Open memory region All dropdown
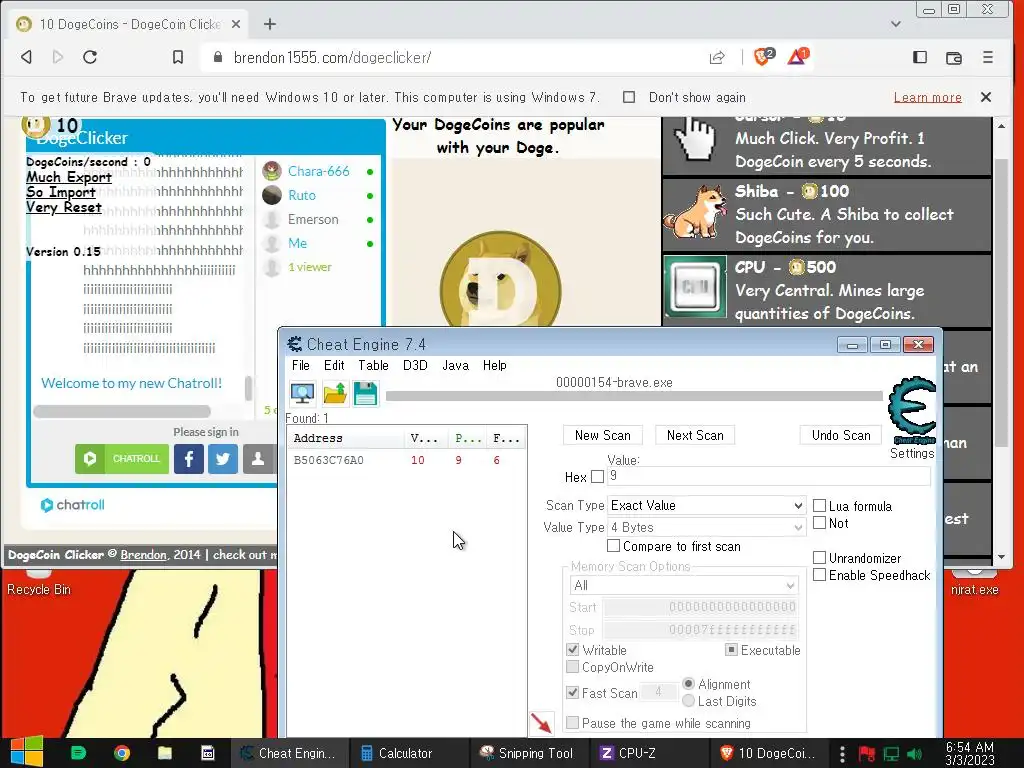 click(x=683, y=585)
